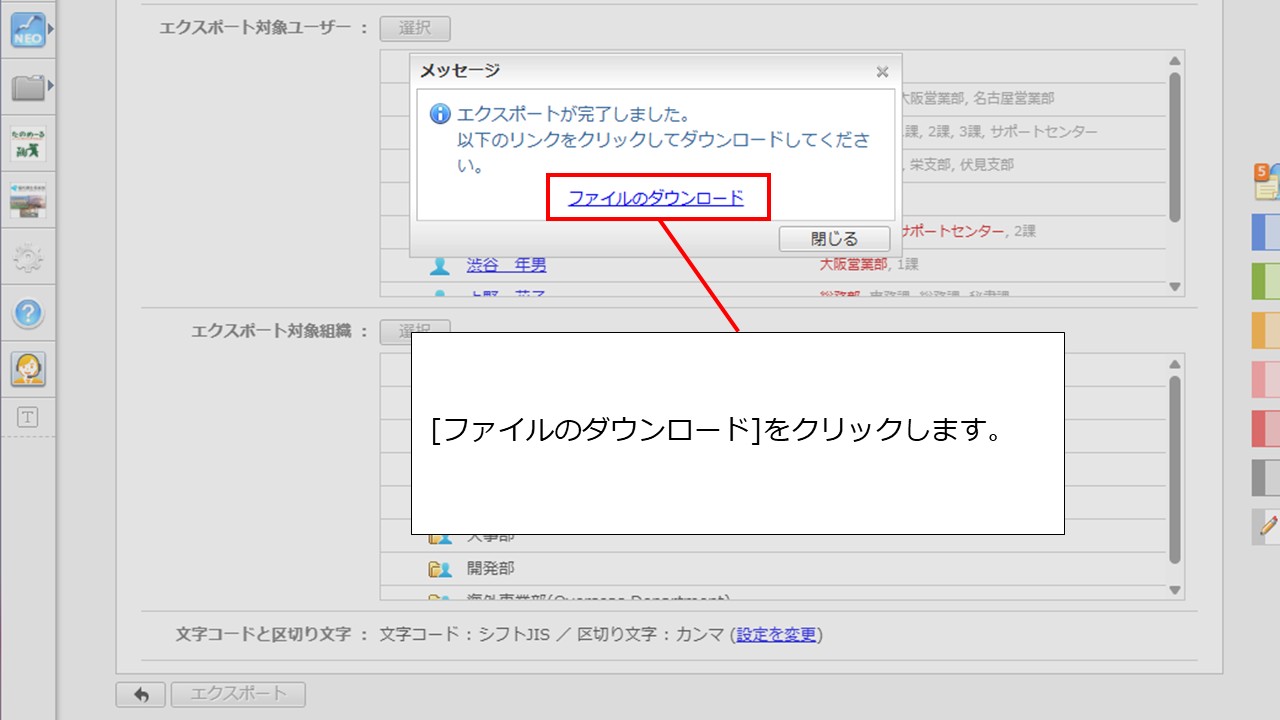Click the 渋谷 年男 user link
This screenshot has width=1280, height=720.
[506, 265]
